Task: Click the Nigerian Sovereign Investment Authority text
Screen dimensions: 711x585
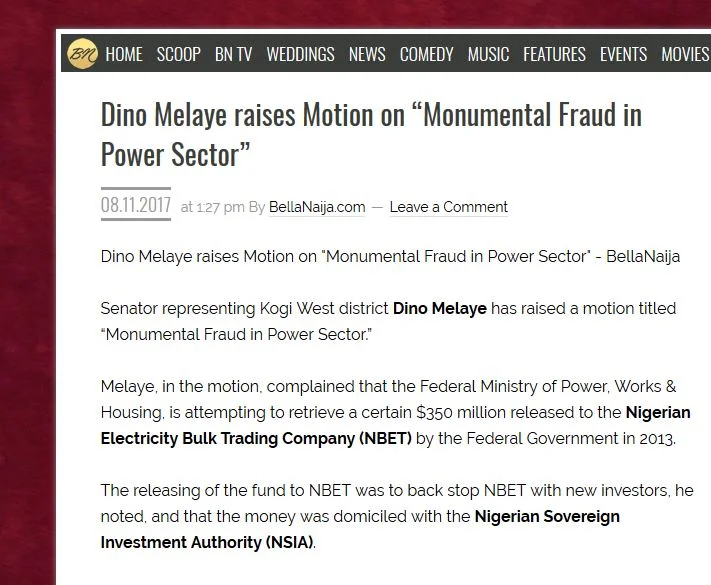Action: click(x=360, y=529)
